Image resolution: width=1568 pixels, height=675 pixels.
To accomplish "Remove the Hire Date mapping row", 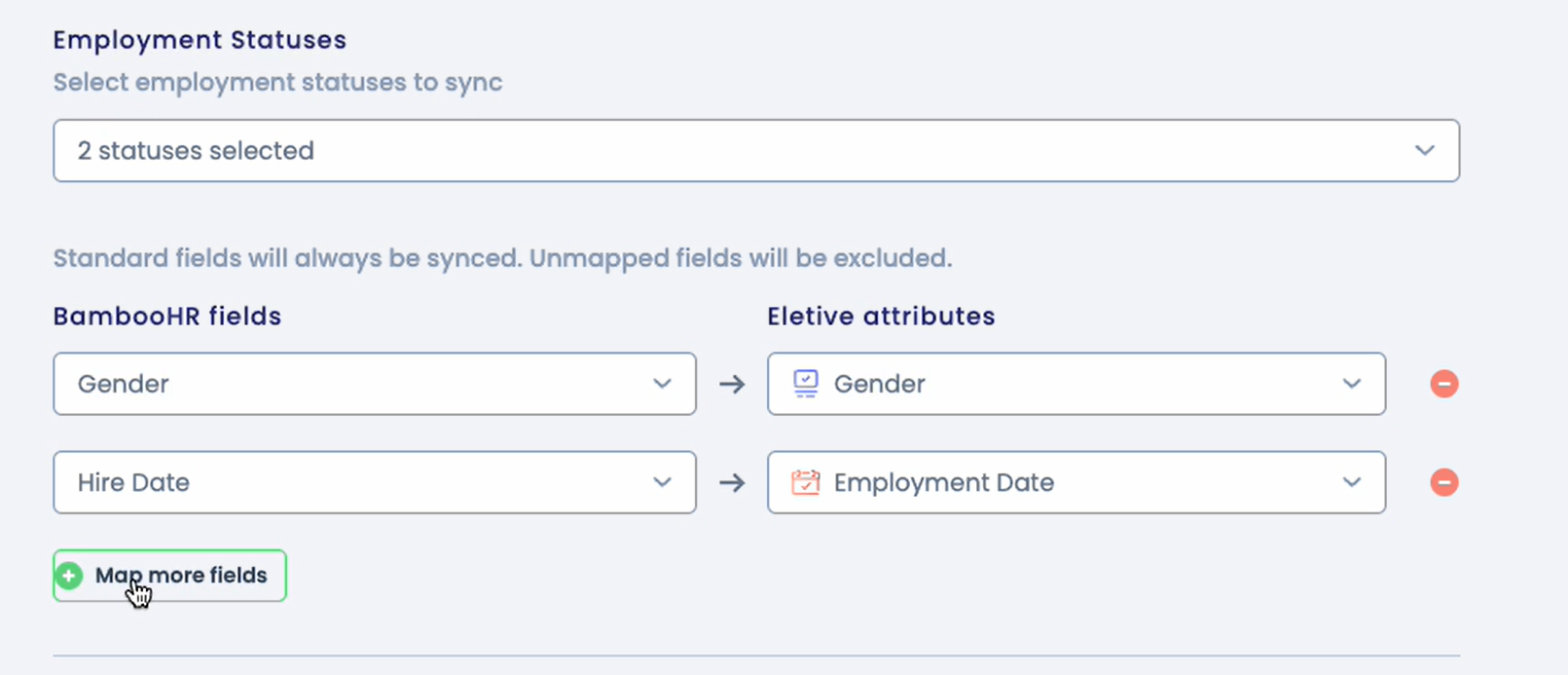I will pos(1444,482).
